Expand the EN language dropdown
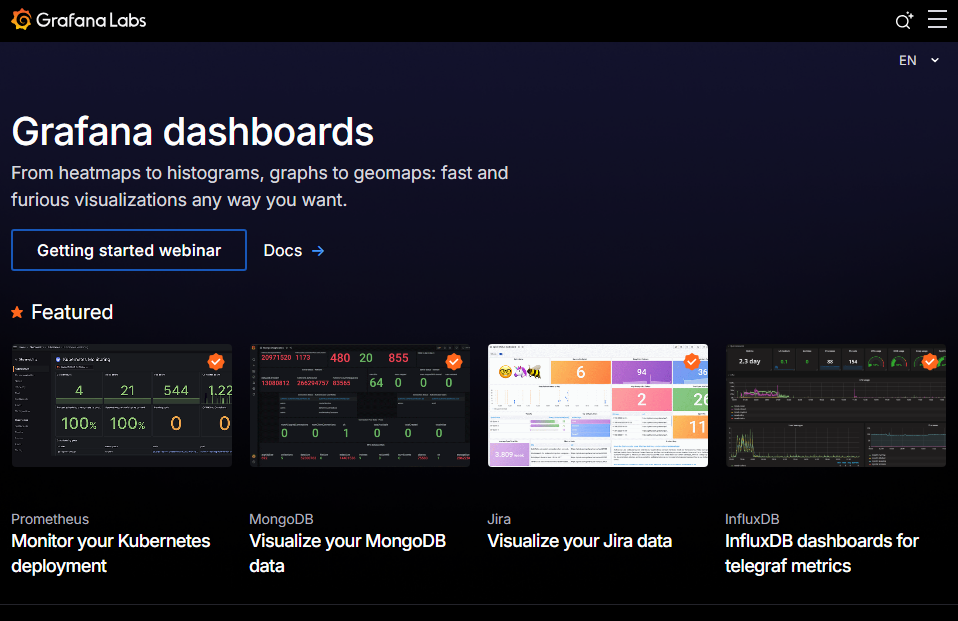 918,60
